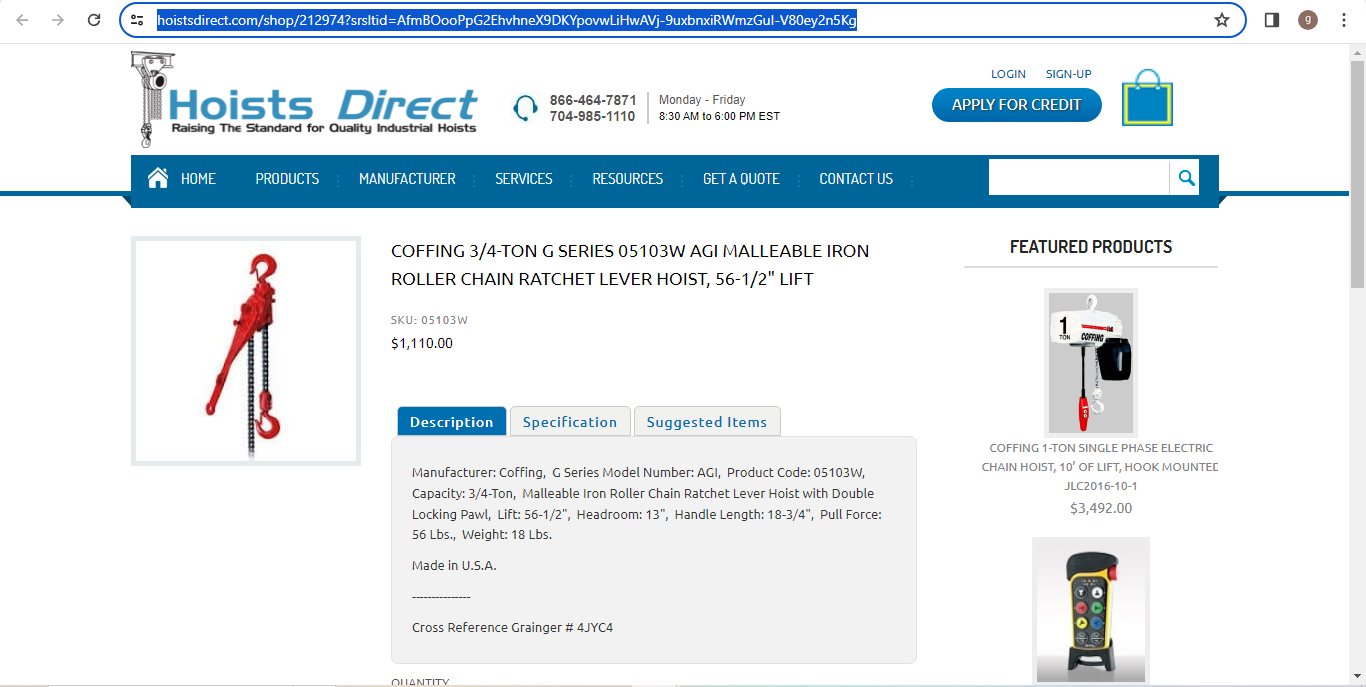This screenshot has height=687, width=1366.
Task: Open the MANUFACTURER menu
Action: 407,179
